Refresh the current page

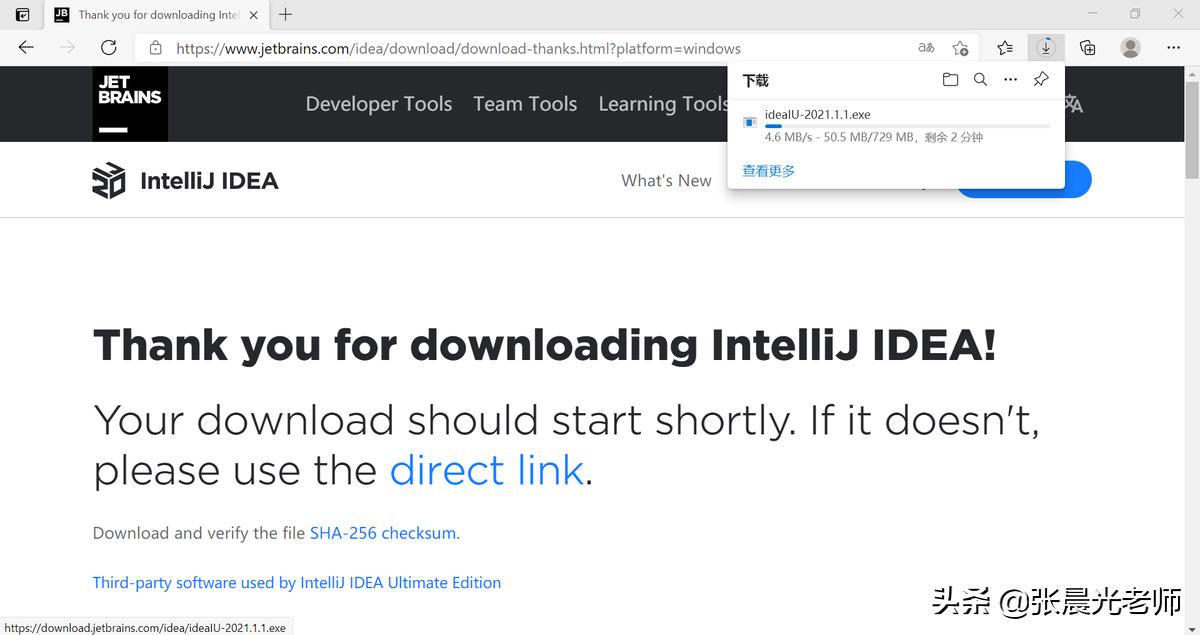109,47
